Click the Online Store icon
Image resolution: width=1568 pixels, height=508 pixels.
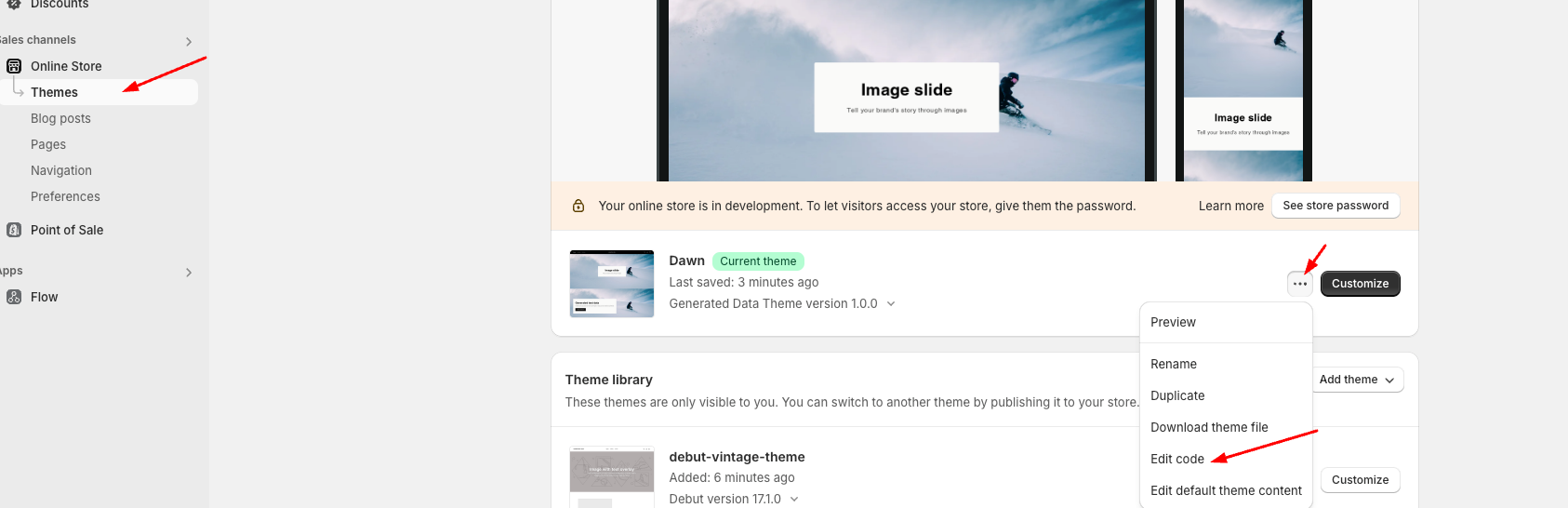point(14,66)
